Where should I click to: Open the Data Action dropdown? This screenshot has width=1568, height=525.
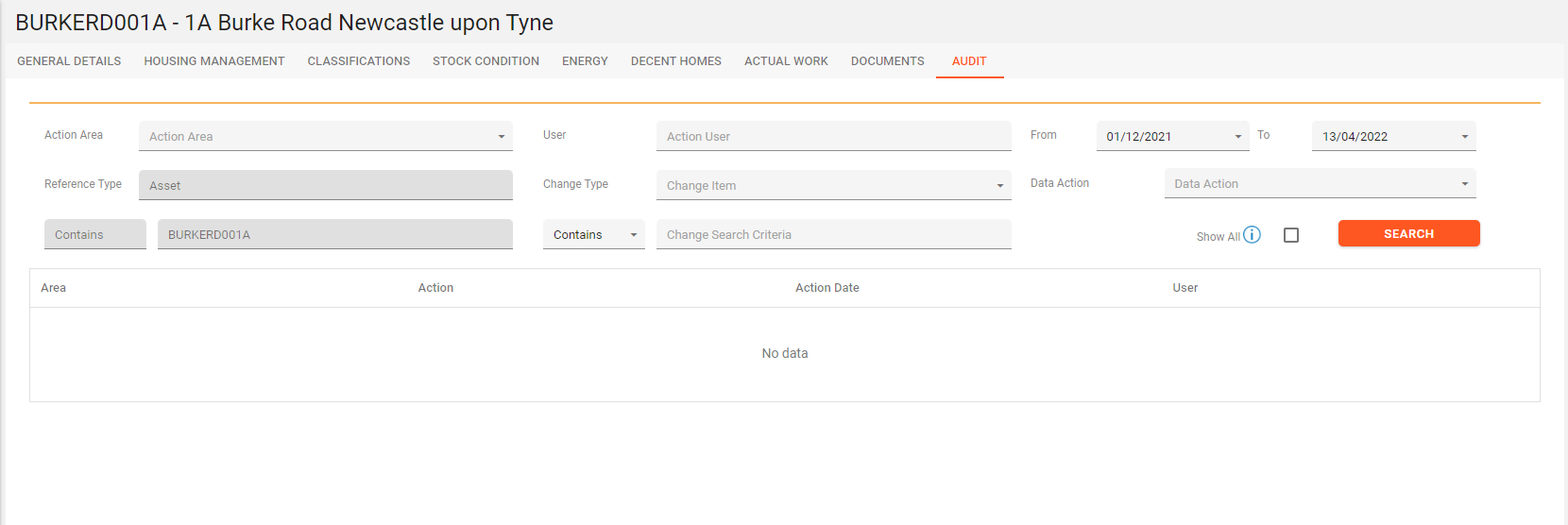tap(1319, 184)
